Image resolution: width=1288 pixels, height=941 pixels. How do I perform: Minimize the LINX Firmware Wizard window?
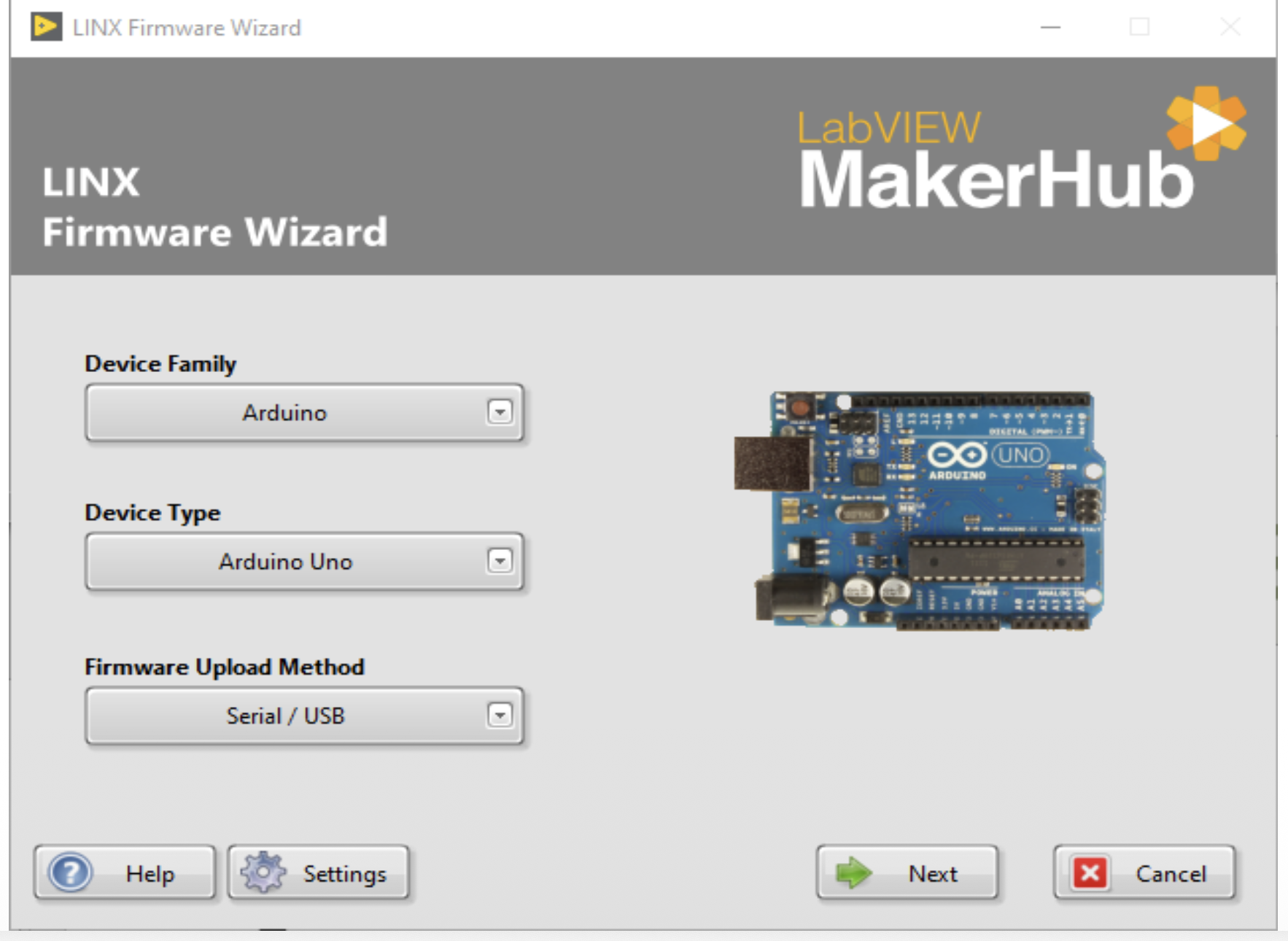click(1050, 27)
